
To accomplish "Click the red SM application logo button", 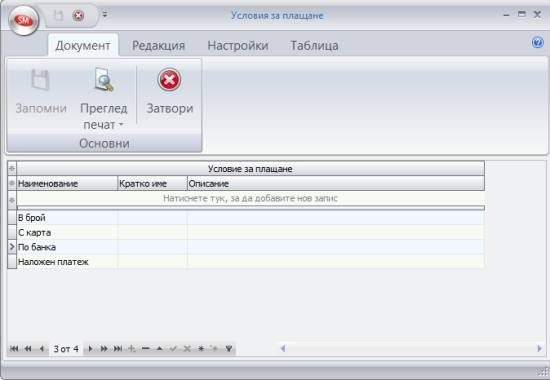I will 24,20.
